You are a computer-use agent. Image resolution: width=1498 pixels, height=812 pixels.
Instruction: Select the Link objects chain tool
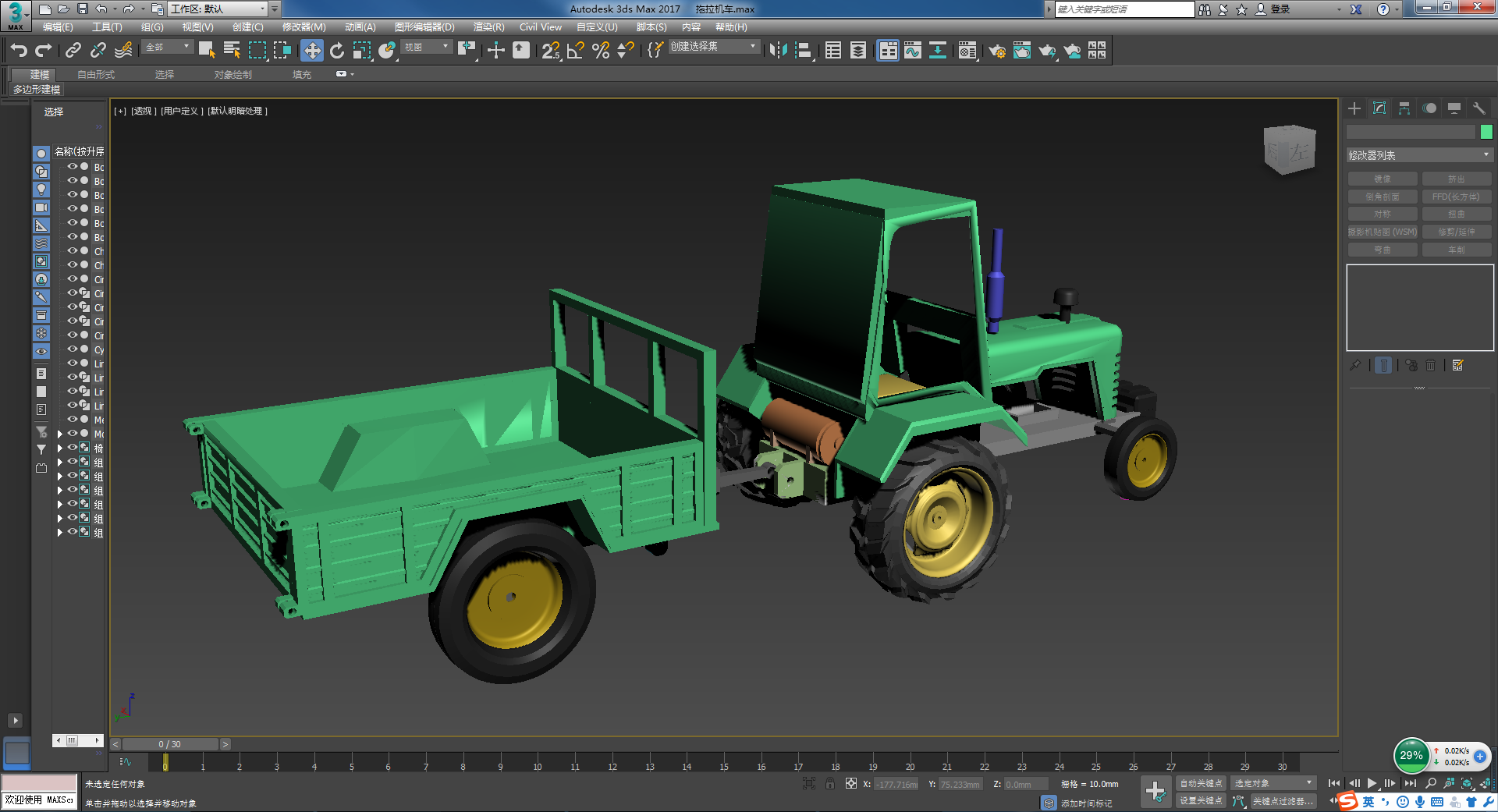pos(73,51)
